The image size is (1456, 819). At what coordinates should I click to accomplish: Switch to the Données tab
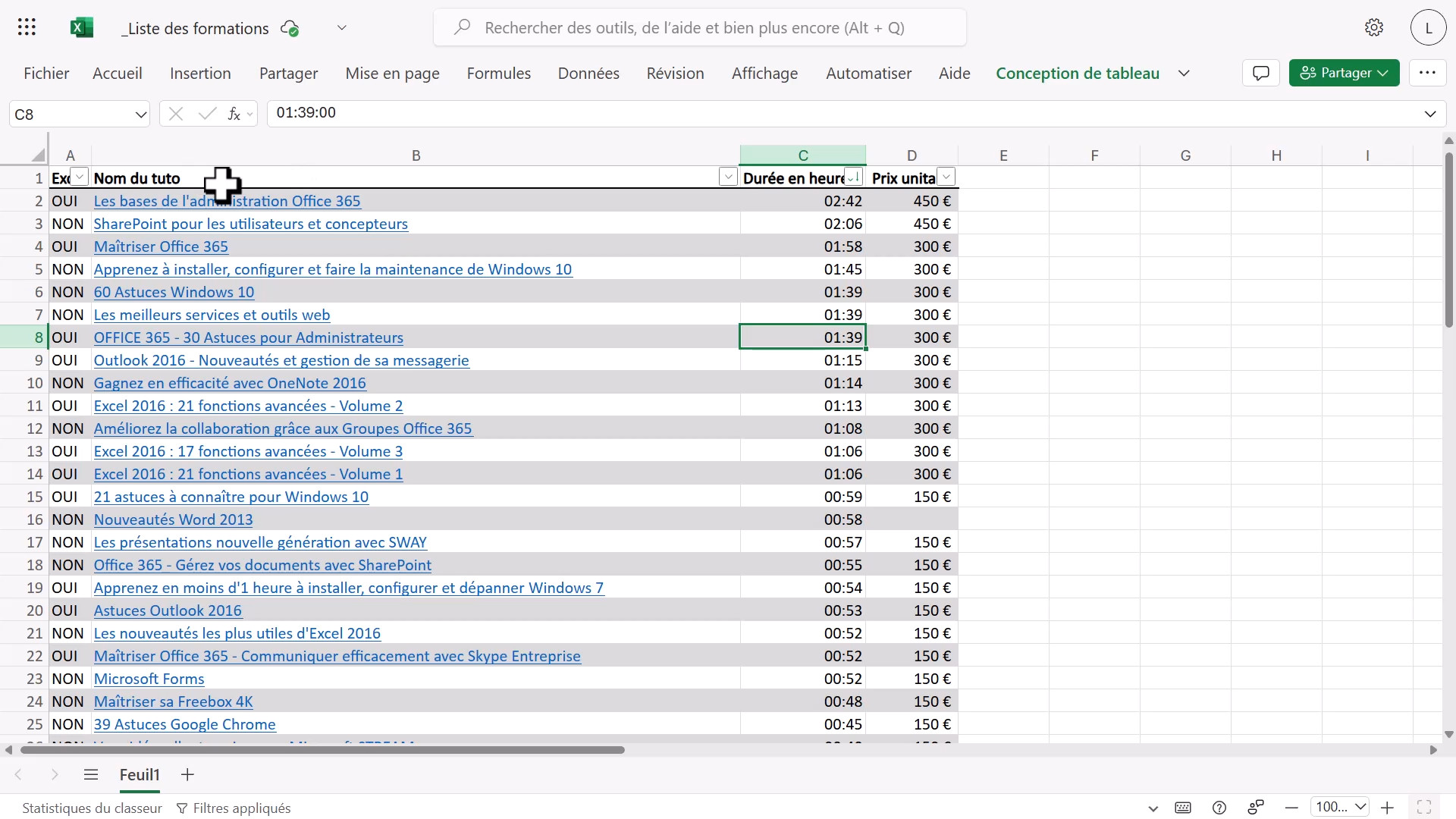click(x=588, y=74)
